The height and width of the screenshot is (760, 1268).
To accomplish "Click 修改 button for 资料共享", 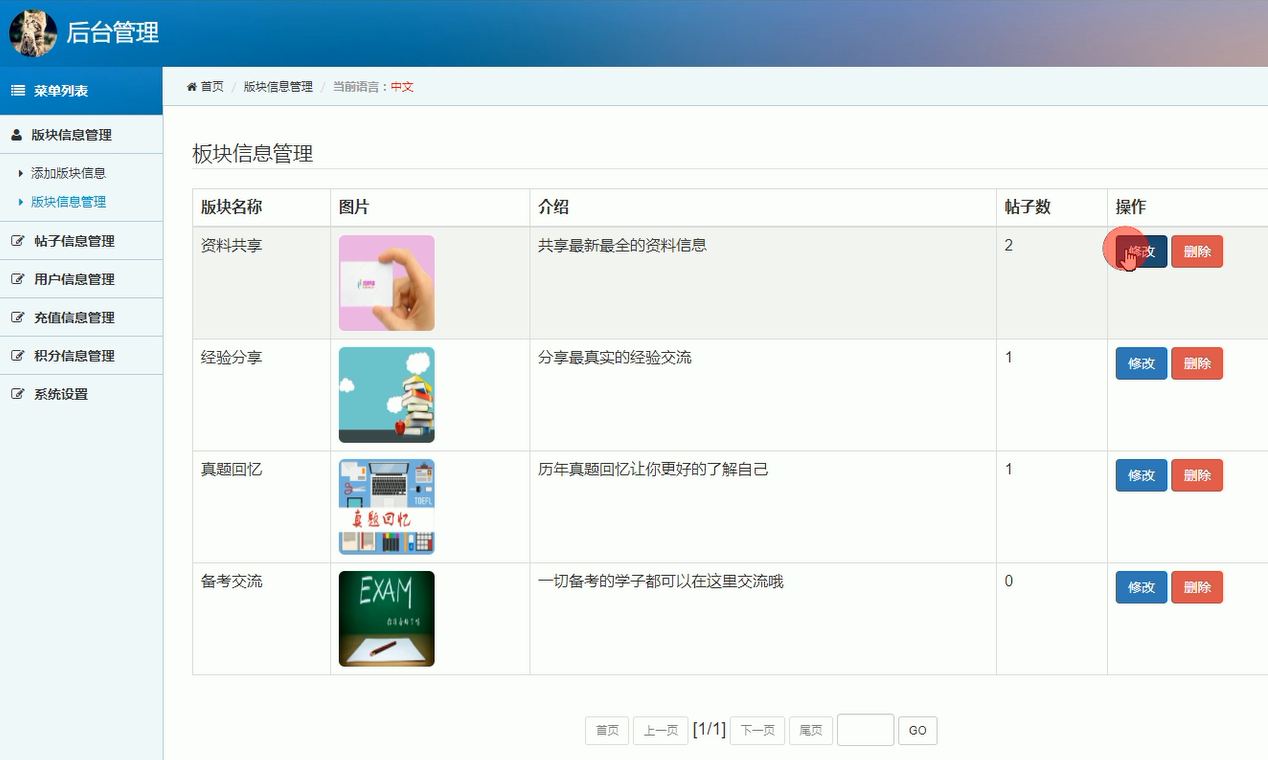I will (x=1141, y=252).
